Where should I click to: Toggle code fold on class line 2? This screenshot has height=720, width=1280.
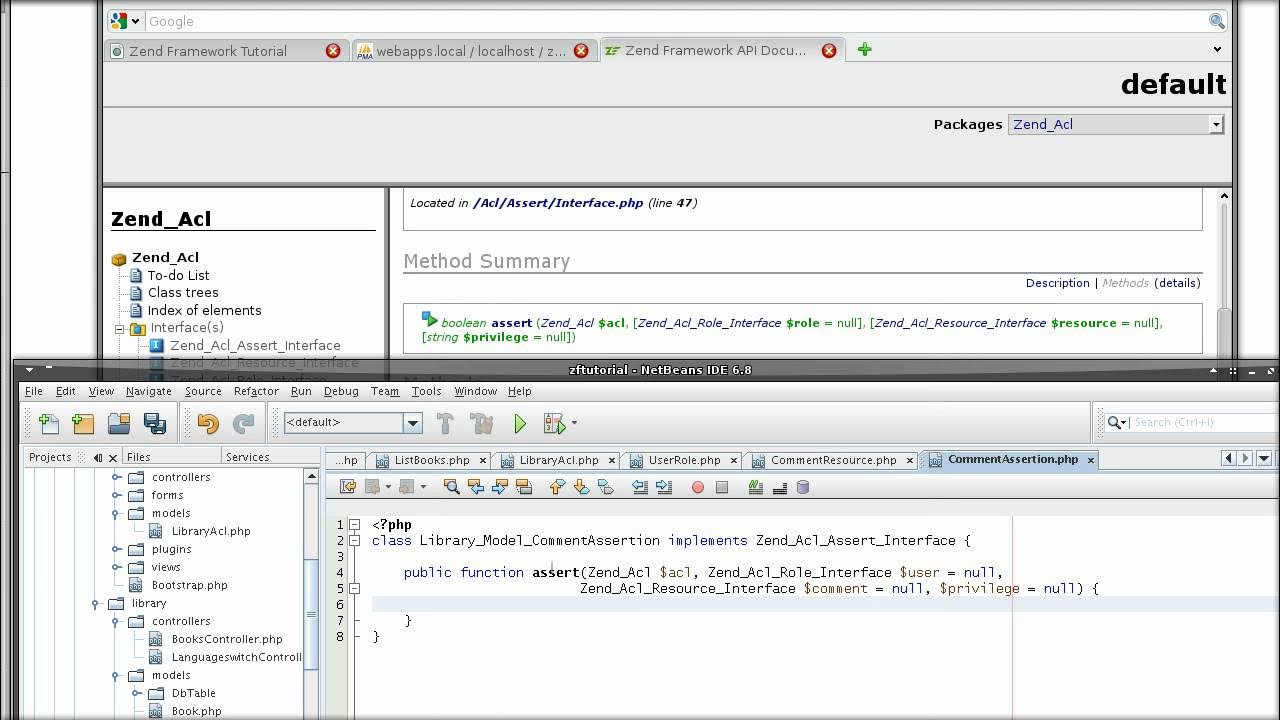[x=354, y=540]
